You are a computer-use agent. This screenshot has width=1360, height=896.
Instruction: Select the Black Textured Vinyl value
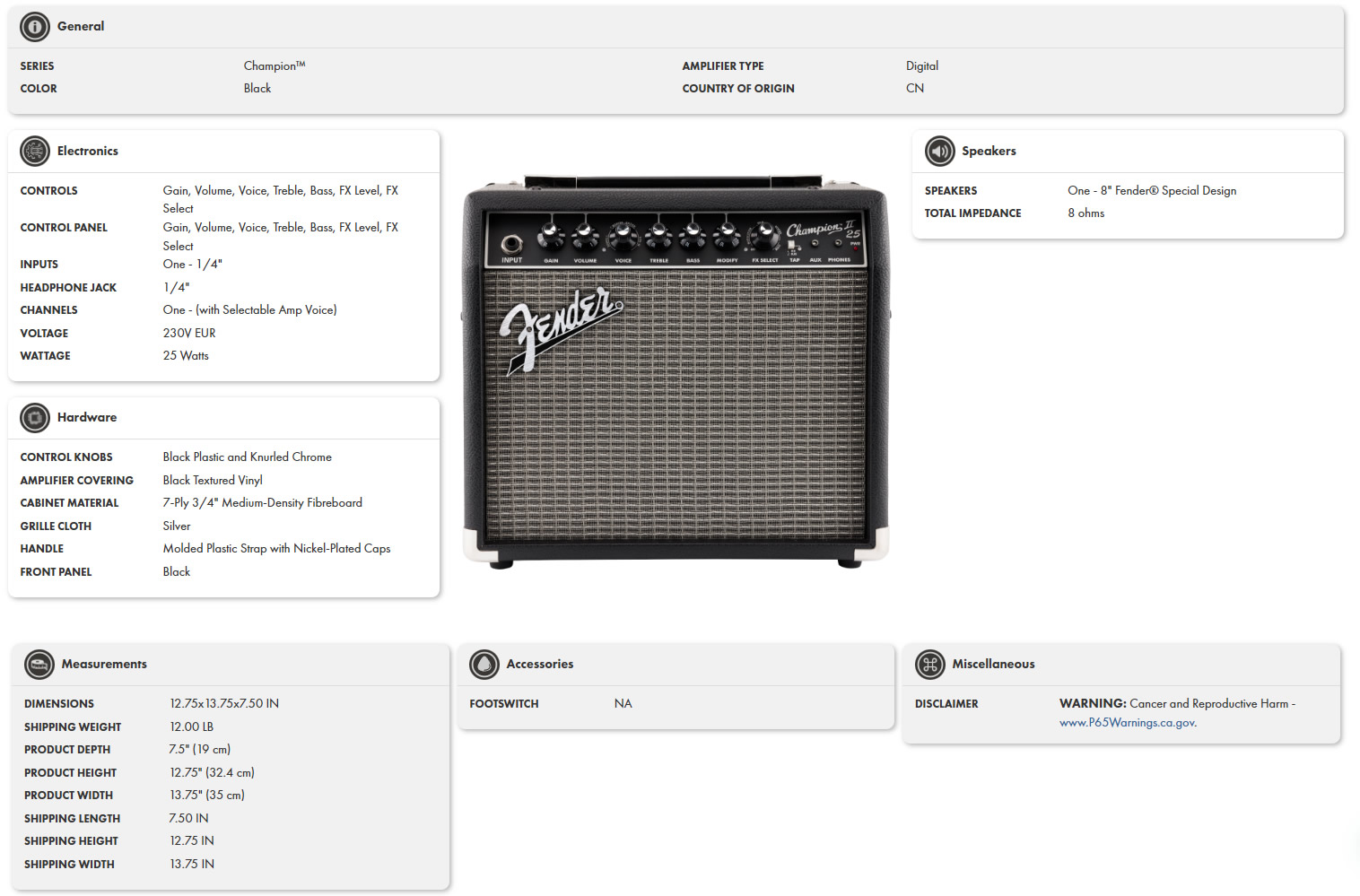pos(213,481)
